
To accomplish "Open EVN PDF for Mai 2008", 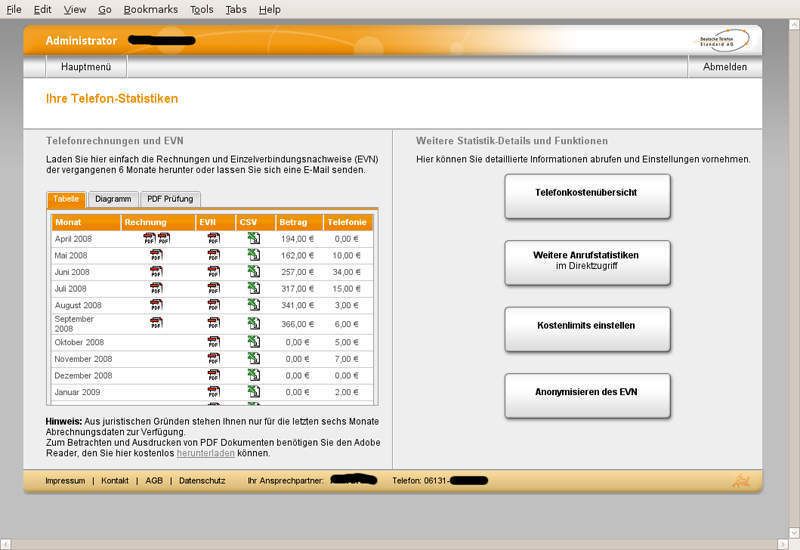I will pyautogui.click(x=214, y=255).
